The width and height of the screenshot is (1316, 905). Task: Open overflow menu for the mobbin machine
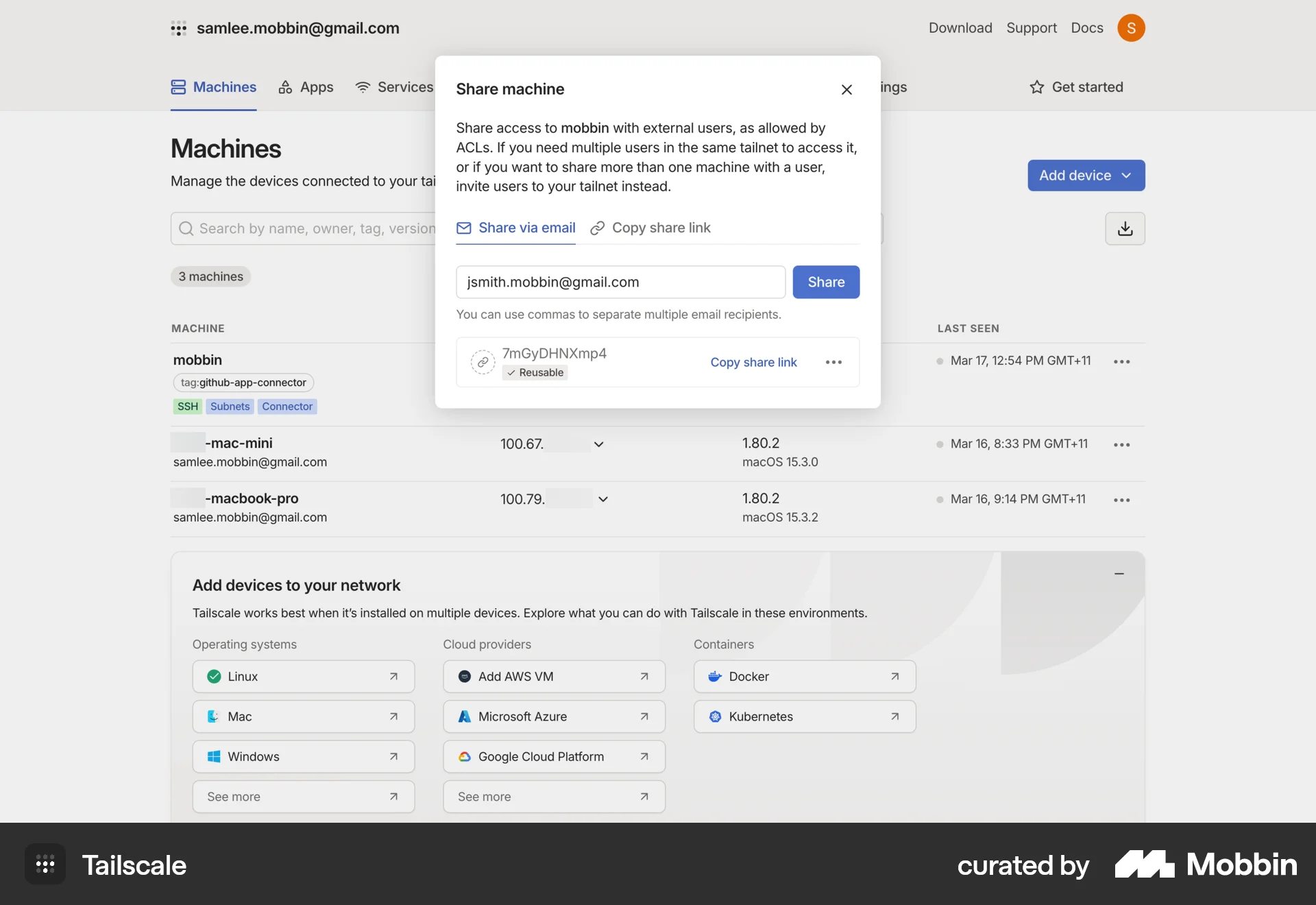pyautogui.click(x=1121, y=361)
